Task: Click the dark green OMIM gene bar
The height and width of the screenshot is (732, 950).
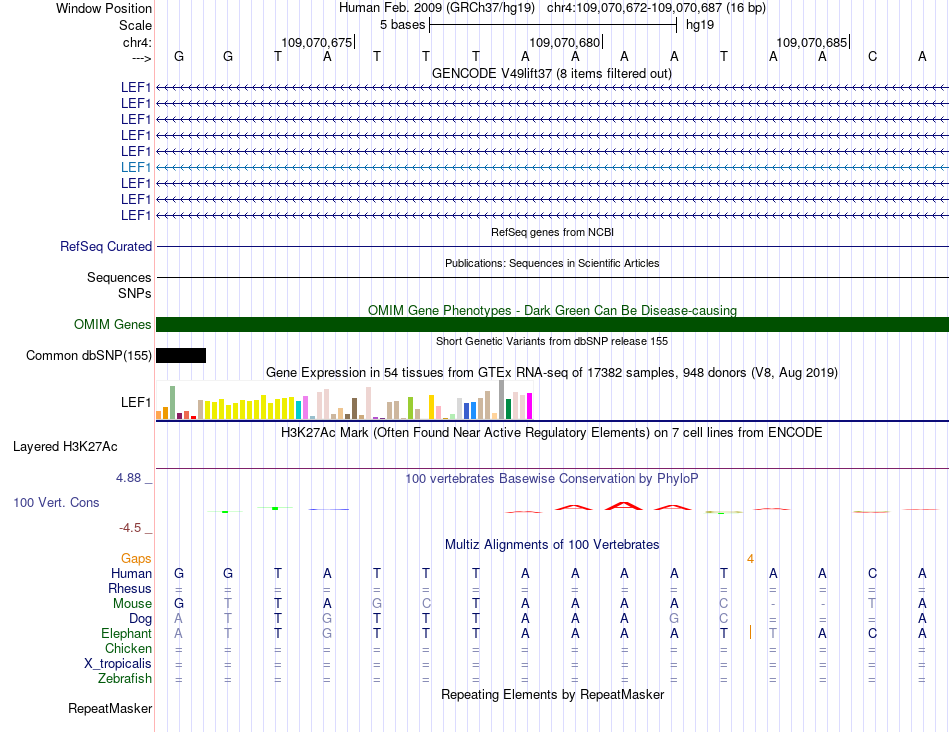Action: pos(552,324)
